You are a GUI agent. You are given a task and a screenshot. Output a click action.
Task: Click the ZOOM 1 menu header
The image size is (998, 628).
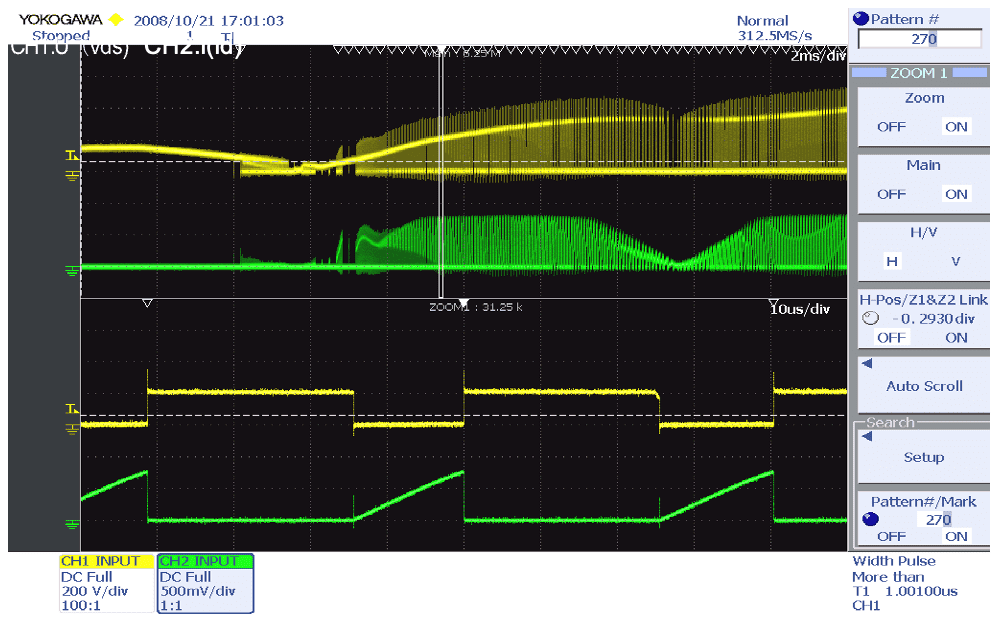tap(919, 73)
